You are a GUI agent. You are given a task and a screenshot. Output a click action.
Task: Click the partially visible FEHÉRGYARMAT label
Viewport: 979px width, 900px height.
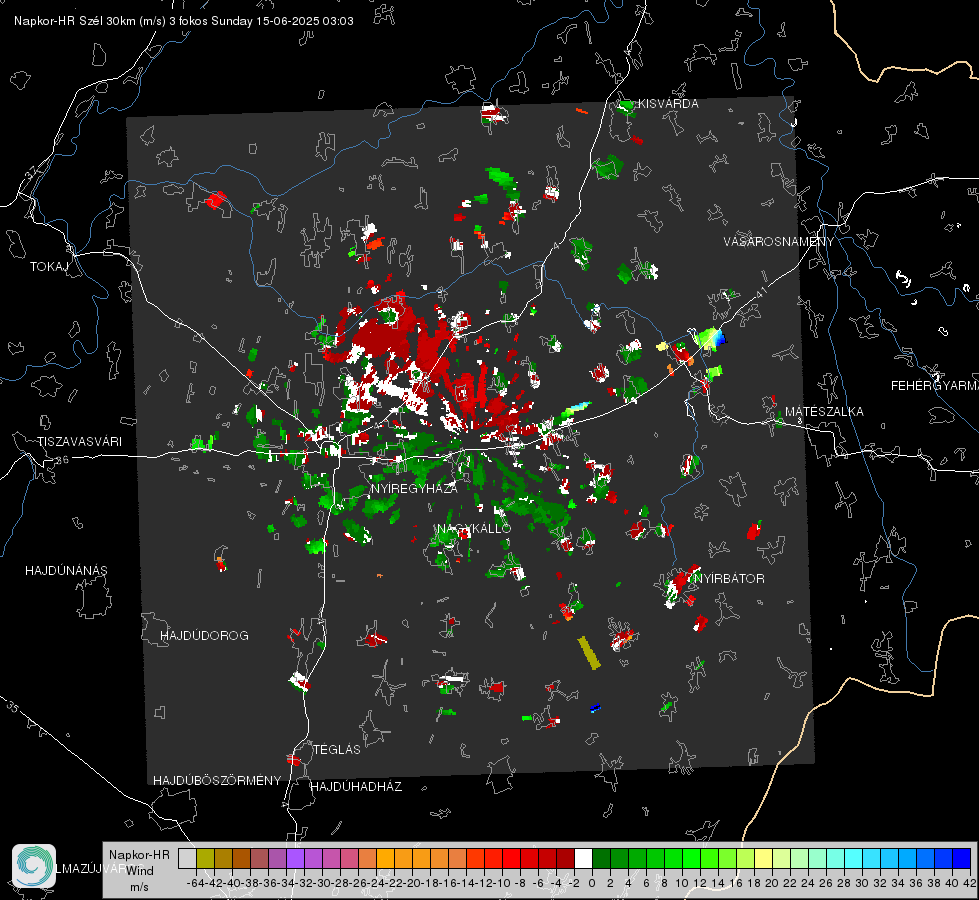pos(935,385)
